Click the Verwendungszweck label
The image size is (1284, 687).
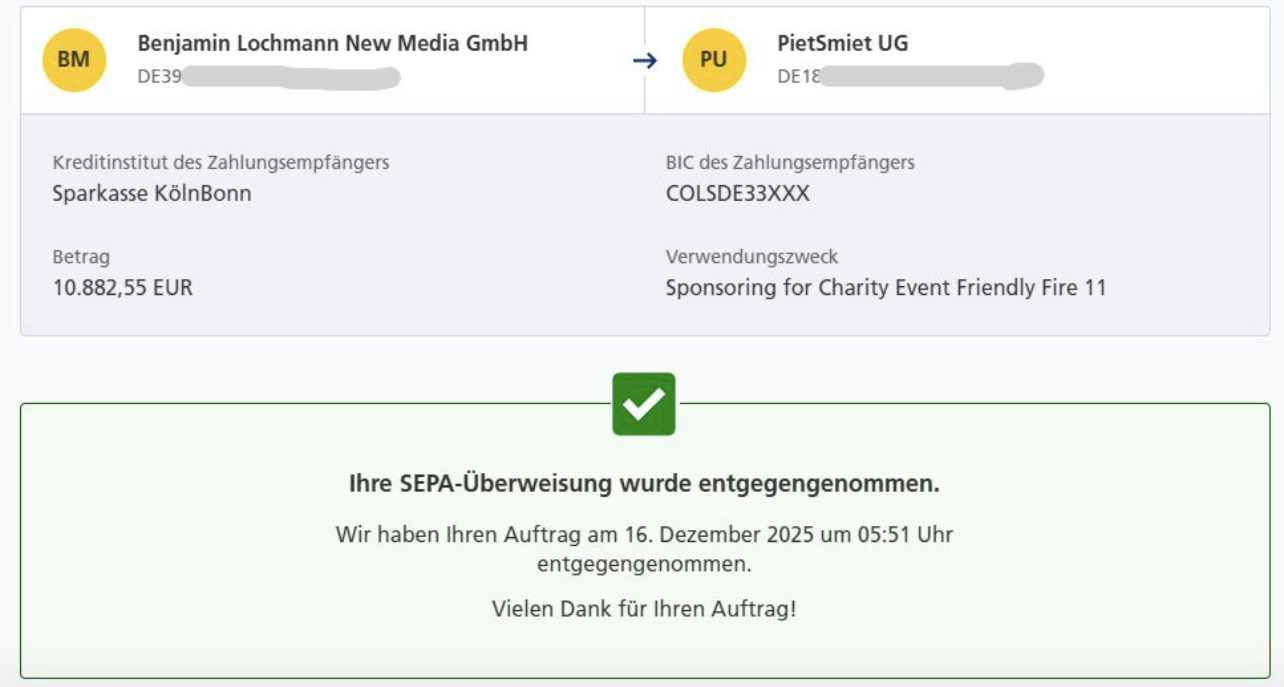coord(751,258)
